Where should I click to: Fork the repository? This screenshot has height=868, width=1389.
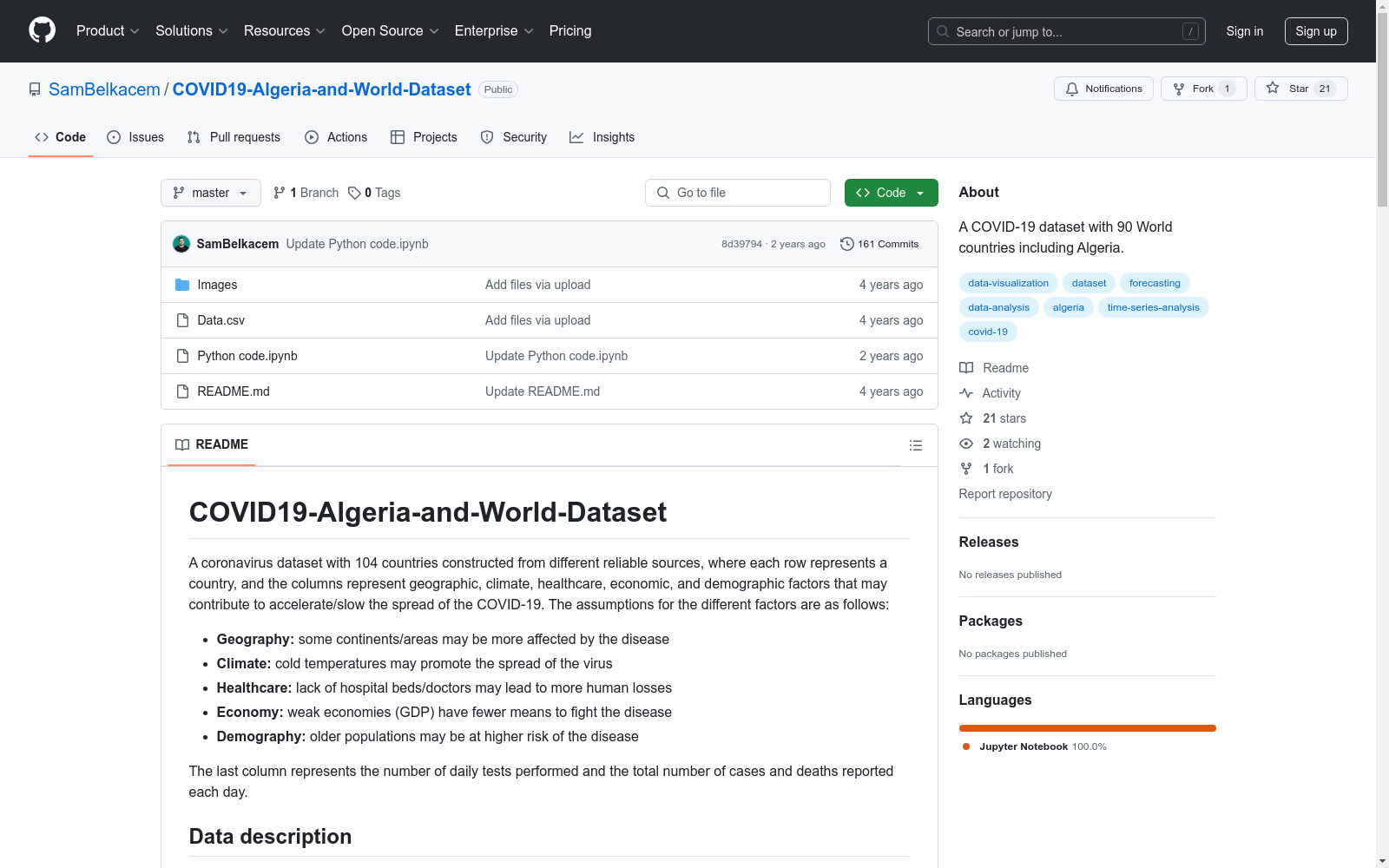(1203, 89)
